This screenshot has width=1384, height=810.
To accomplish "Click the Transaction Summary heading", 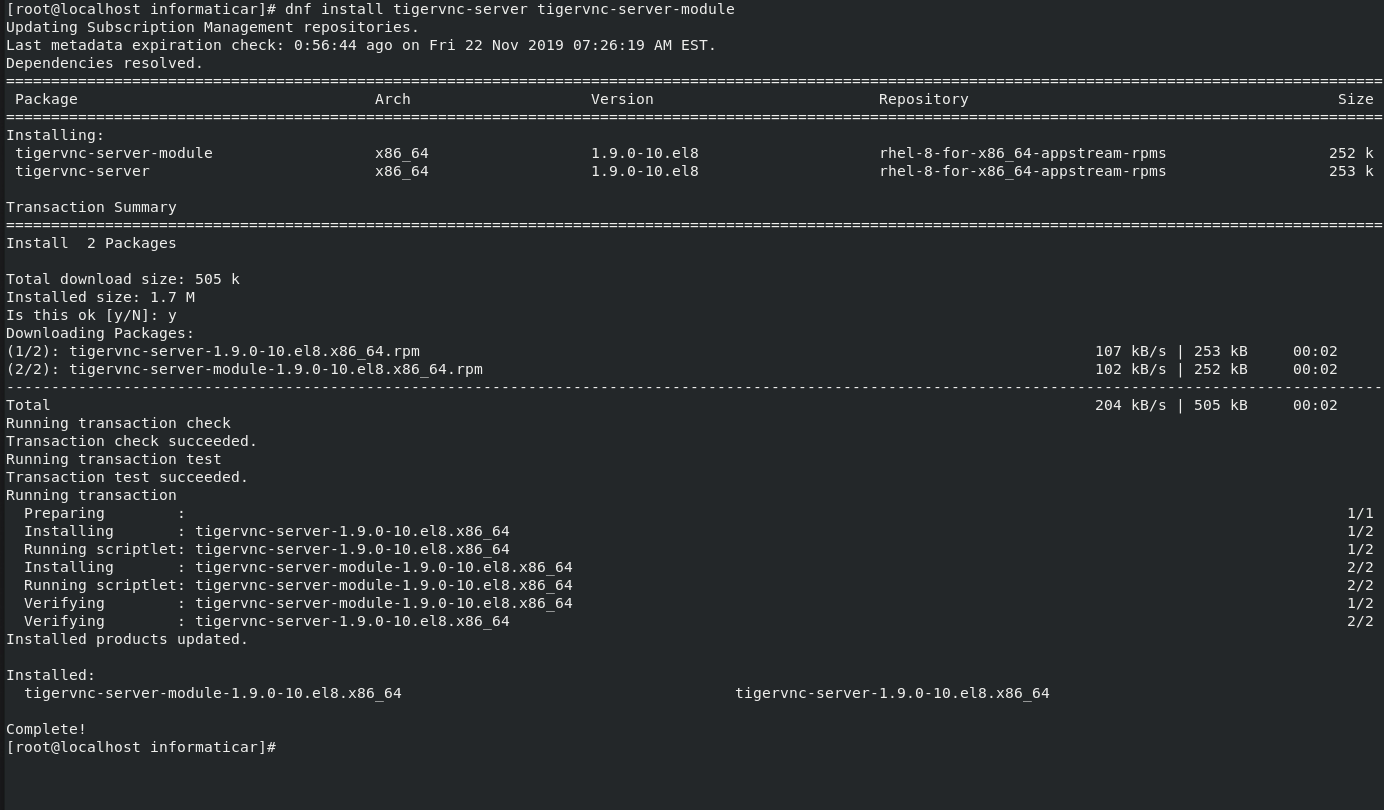I will 91,207.
